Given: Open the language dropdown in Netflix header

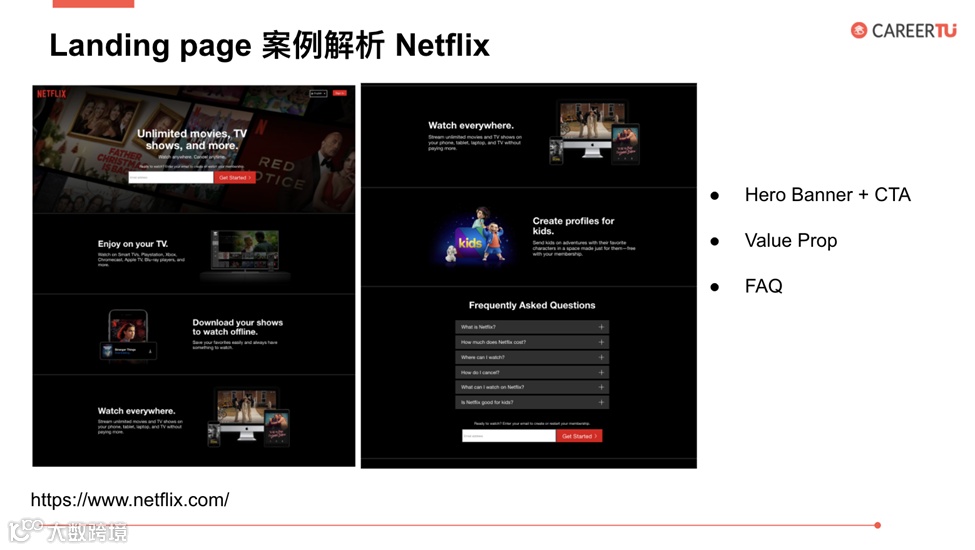Looking at the screenshot, I should pyautogui.click(x=318, y=93).
